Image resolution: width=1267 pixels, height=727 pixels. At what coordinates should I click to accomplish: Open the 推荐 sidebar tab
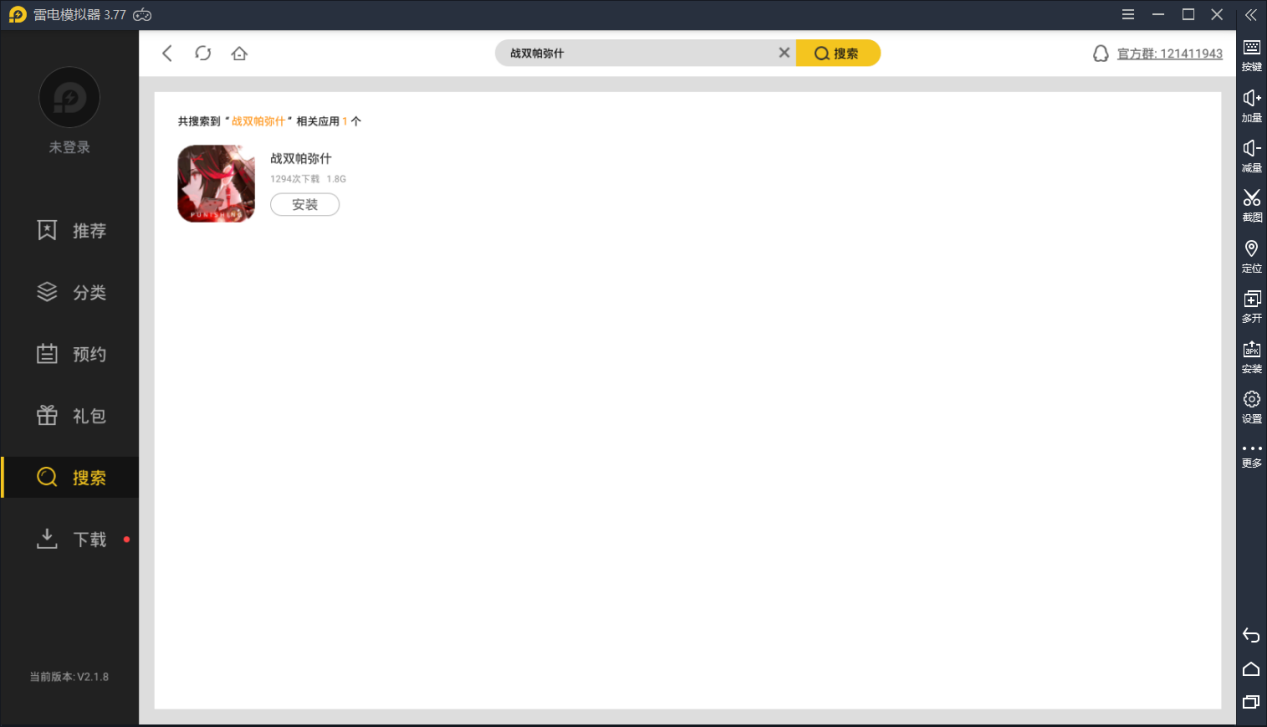pyautogui.click(x=70, y=231)
